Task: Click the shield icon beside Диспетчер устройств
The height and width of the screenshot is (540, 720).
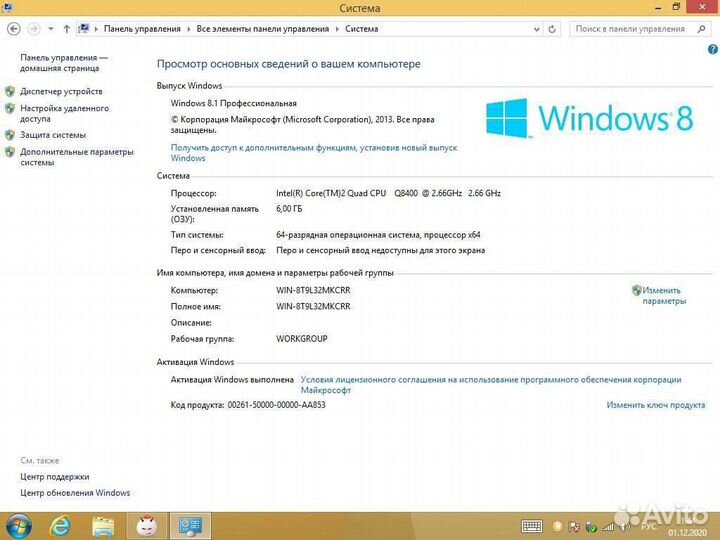Action: coord(10,91)
